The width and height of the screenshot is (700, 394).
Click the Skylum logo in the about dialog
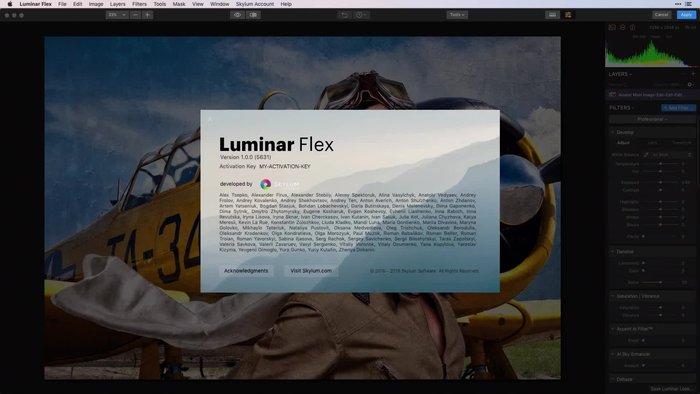pos(280,184)
